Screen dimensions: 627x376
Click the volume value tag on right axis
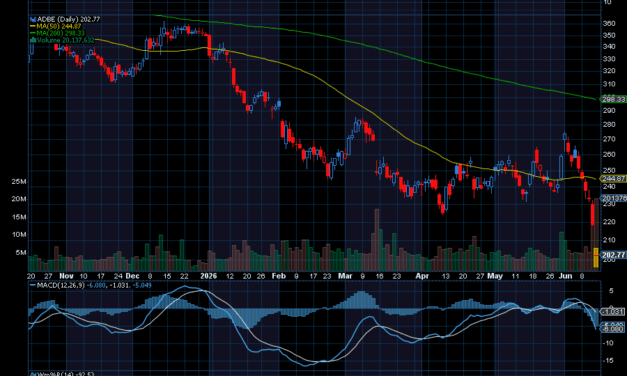point(614,198)
